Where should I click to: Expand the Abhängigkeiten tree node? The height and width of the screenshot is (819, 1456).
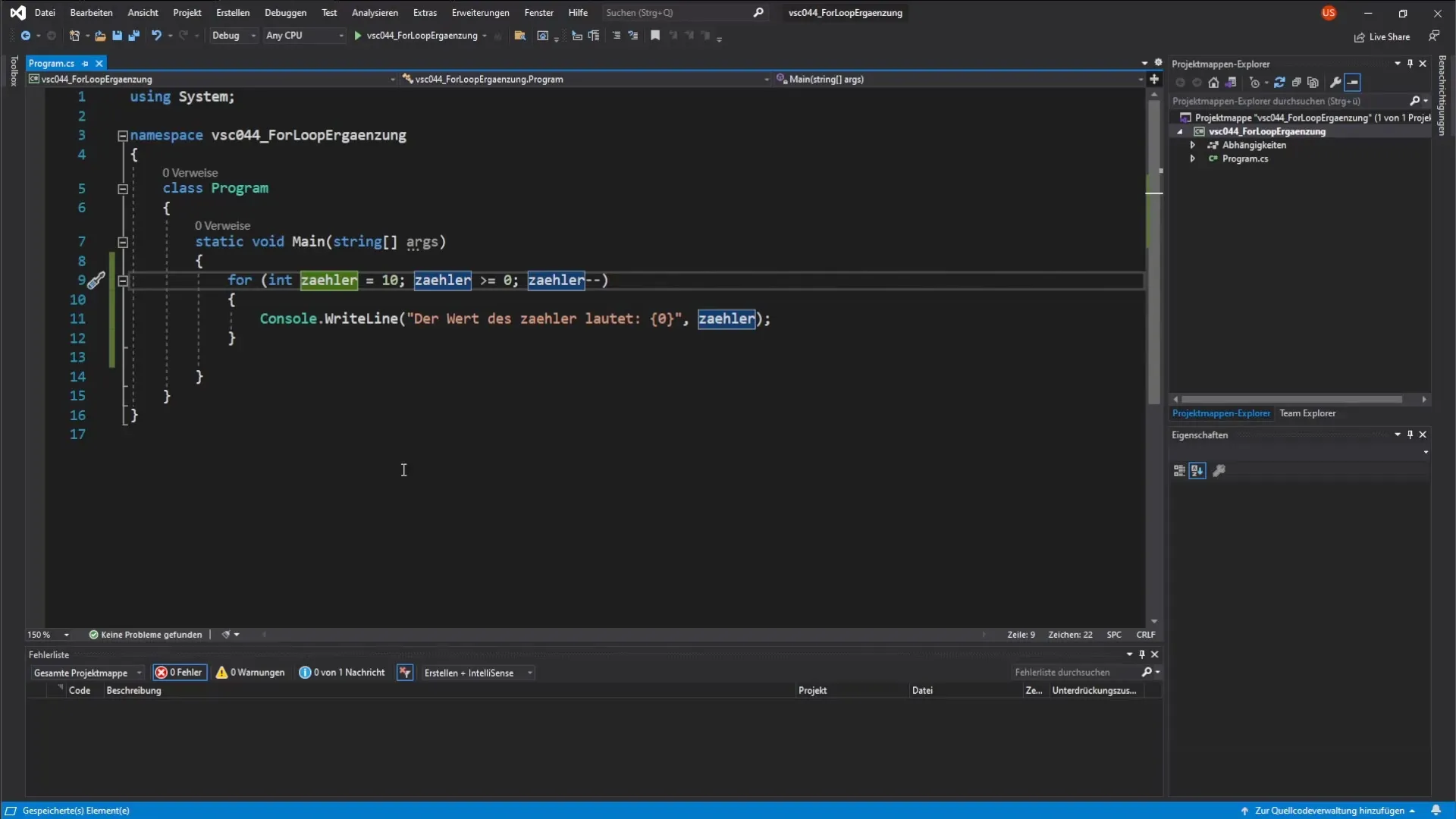pyautogui.click(x=1193, y=145)
